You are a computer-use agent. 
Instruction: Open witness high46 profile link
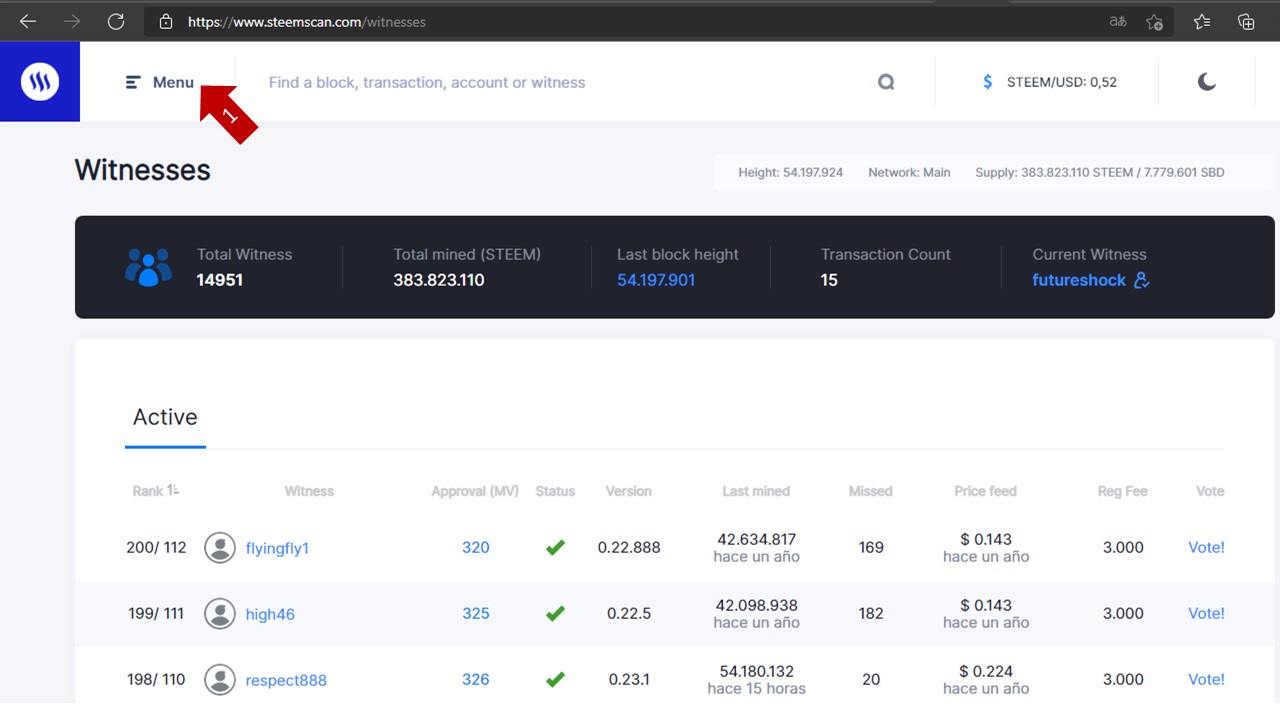click(270, 614)
